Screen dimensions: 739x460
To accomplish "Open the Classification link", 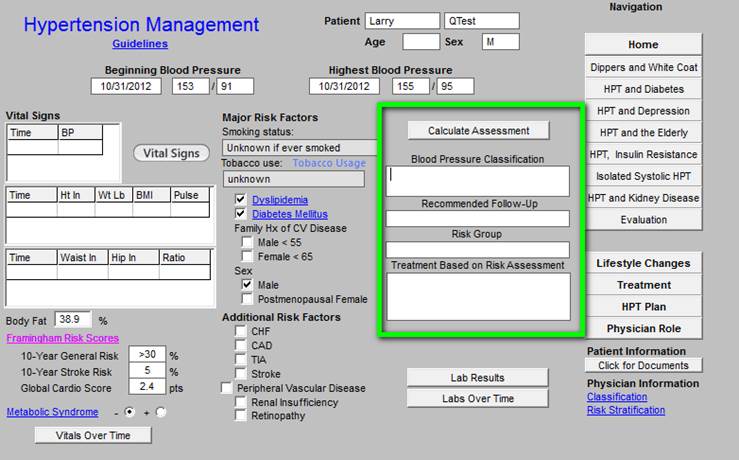I will click(x=616, y=397).
